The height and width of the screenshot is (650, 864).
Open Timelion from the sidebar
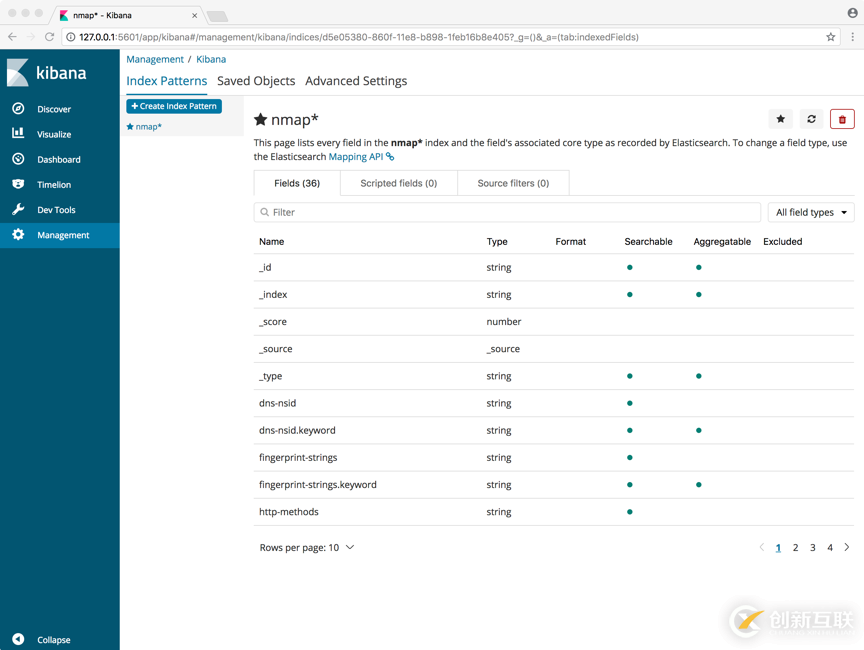[54, 185]
